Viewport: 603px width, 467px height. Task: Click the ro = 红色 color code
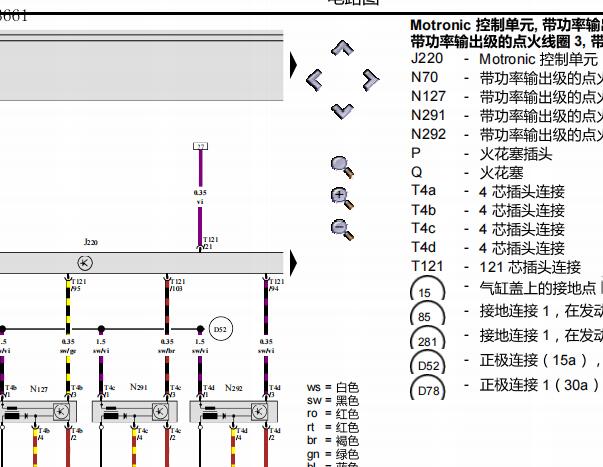coord(333,414)
